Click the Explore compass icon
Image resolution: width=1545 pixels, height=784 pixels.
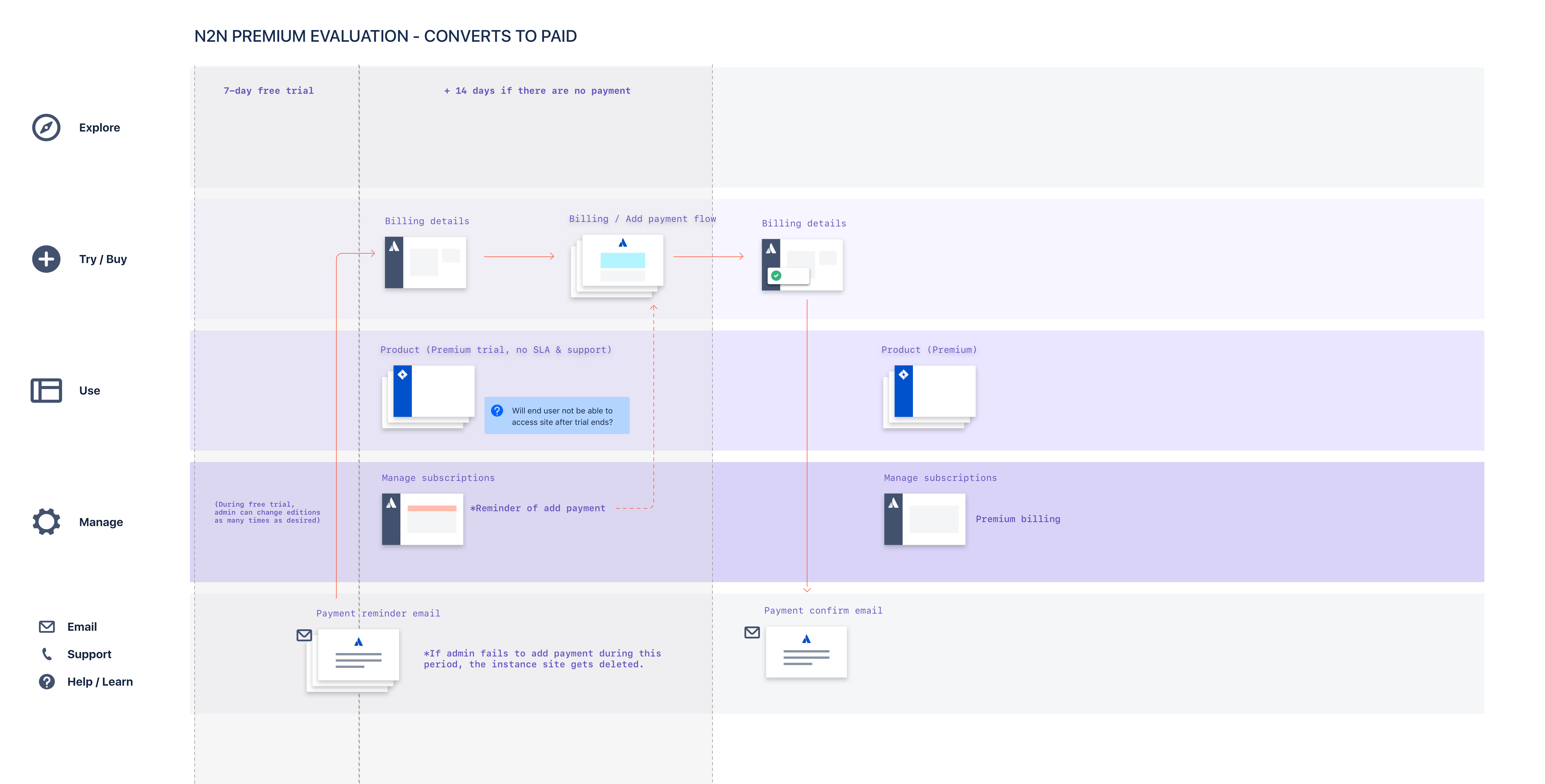point(46,128)
